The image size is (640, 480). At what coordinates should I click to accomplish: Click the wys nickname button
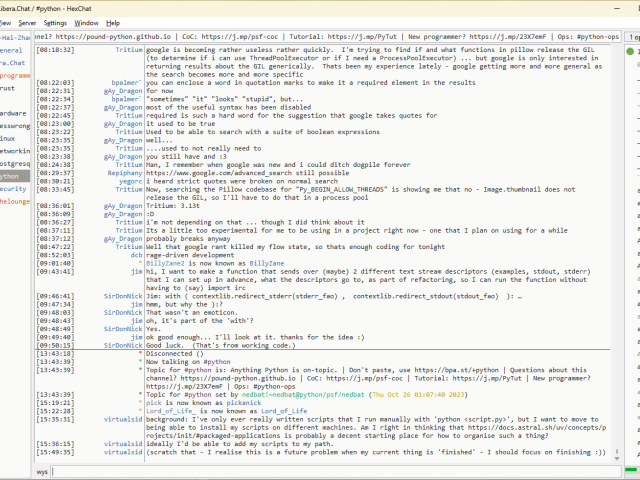[42, 470]
